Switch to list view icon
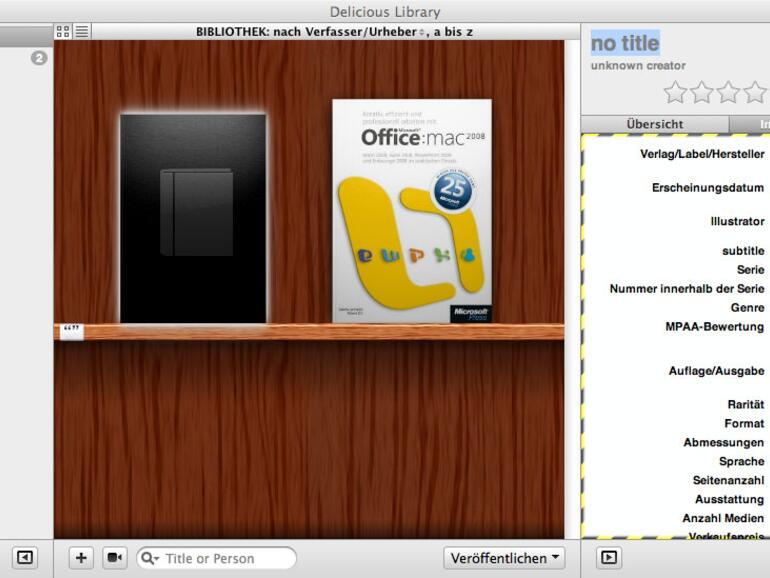Screen dimensions: 770x578 click(x=82, y=32)
